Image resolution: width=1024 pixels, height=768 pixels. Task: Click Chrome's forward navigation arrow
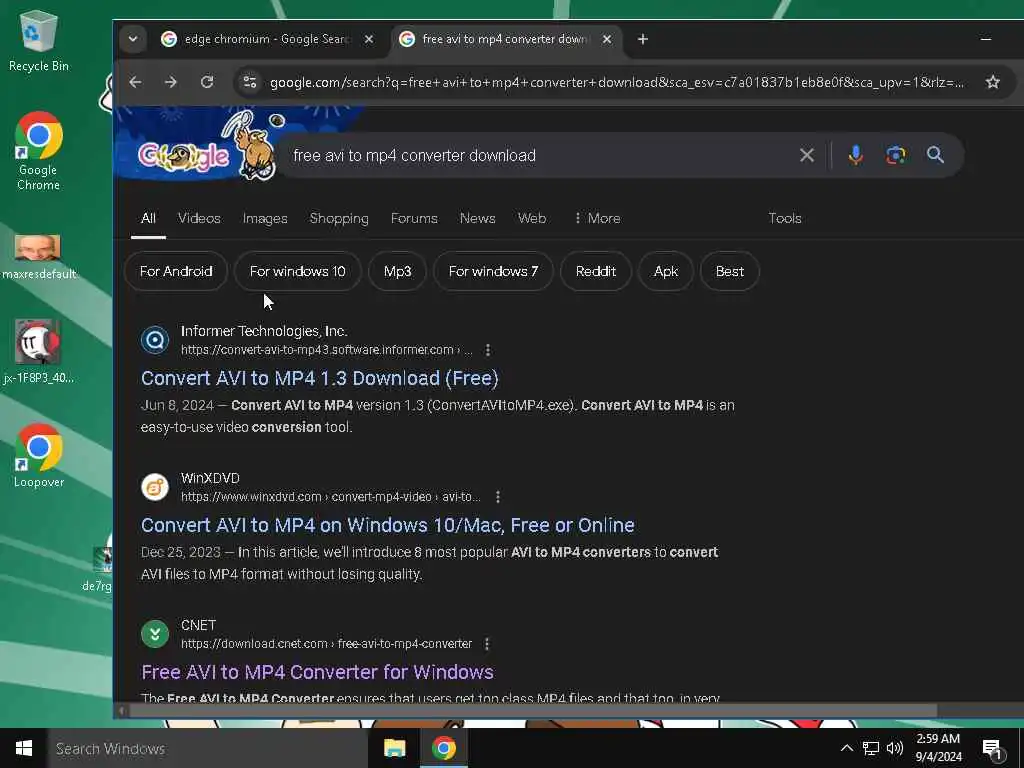click(171, 82)
